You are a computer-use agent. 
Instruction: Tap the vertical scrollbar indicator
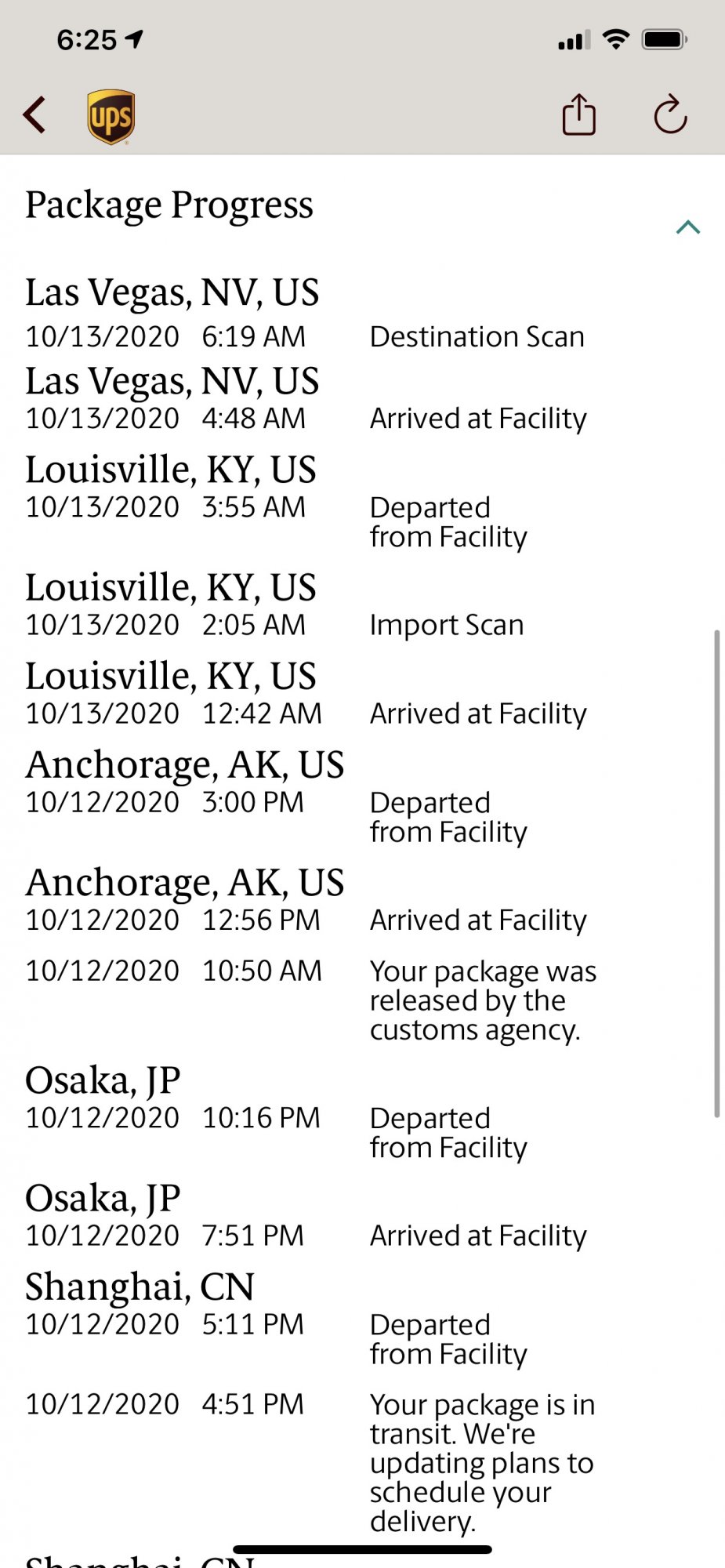pos(716,873)
